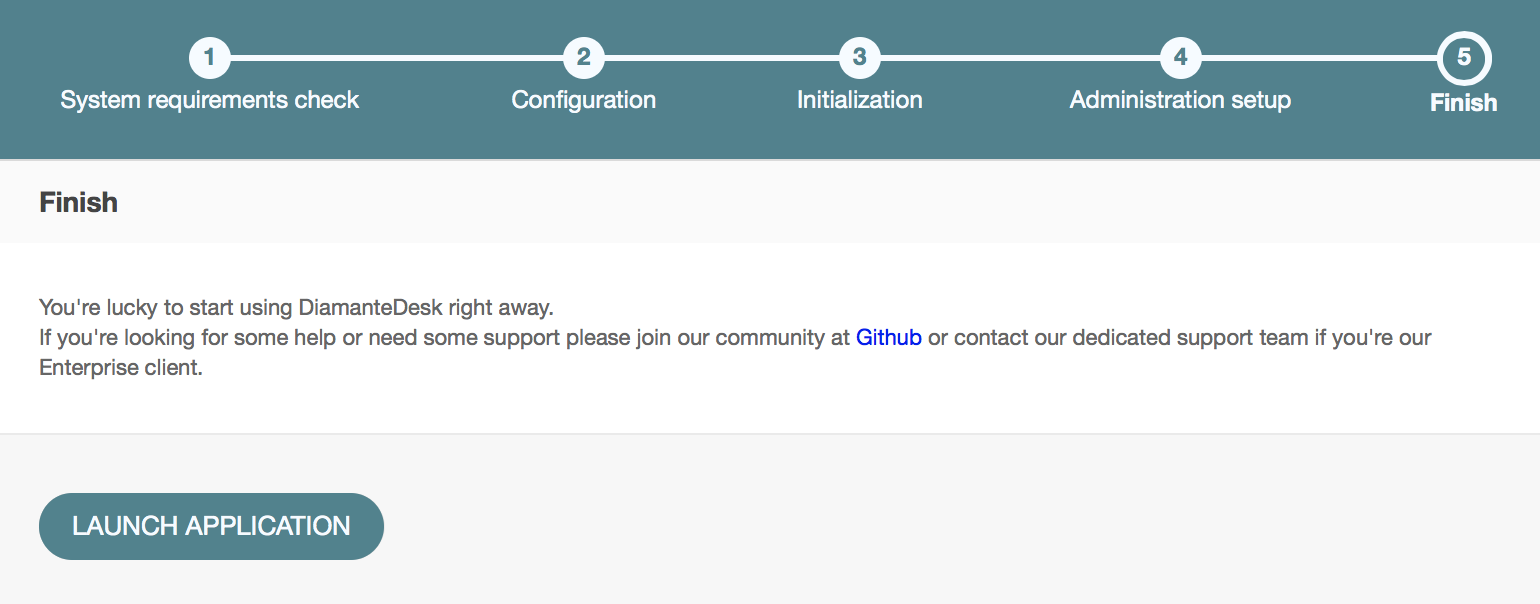
Task: Open the Github community link
Action: click(889, 337)
